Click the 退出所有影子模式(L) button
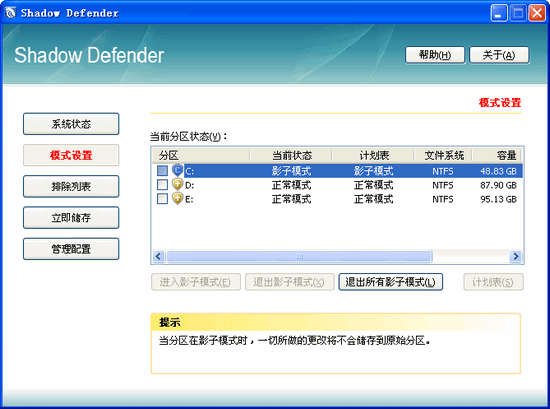This screenshot has height=409, width=550. click(390, 282)
